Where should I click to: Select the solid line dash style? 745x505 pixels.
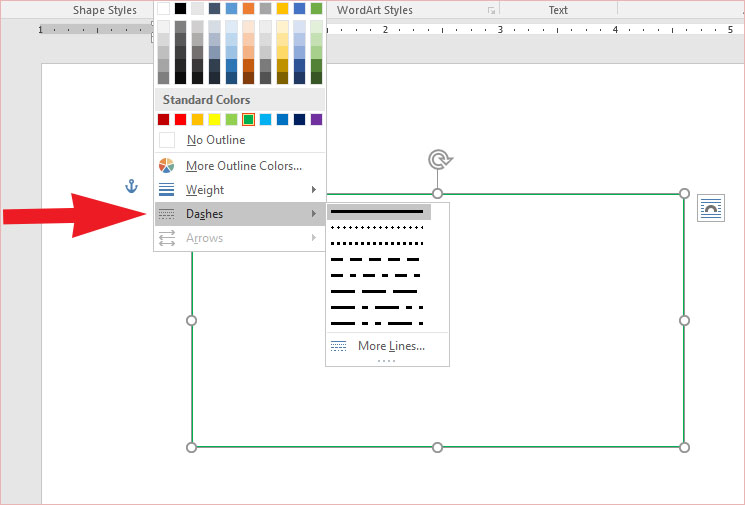379,212
